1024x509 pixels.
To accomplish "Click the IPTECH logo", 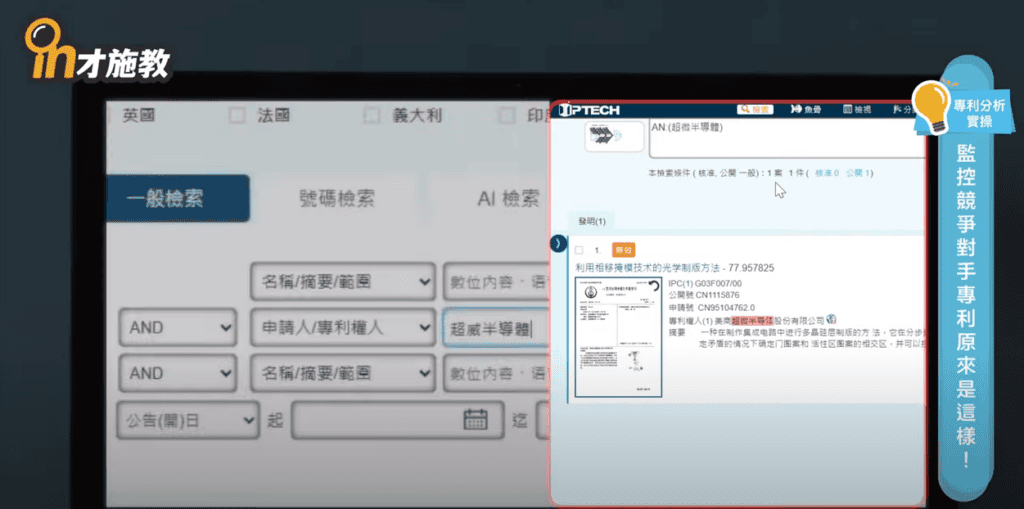I will 590,110.
